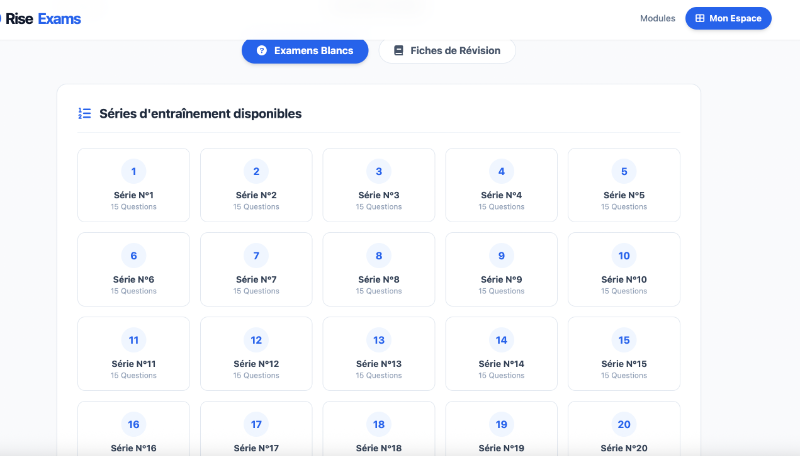Click the question mark icon in Examens Blancs
Image resolution: width=800 pixels, height=456 pixels.
(262, 51)
